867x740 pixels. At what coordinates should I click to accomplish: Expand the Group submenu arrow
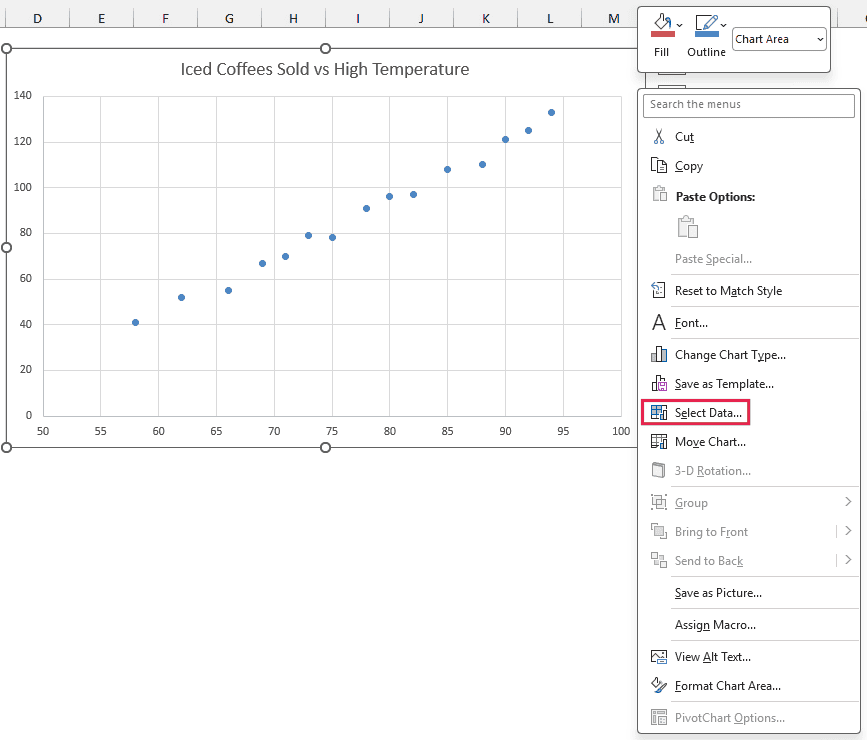(848, 502)
